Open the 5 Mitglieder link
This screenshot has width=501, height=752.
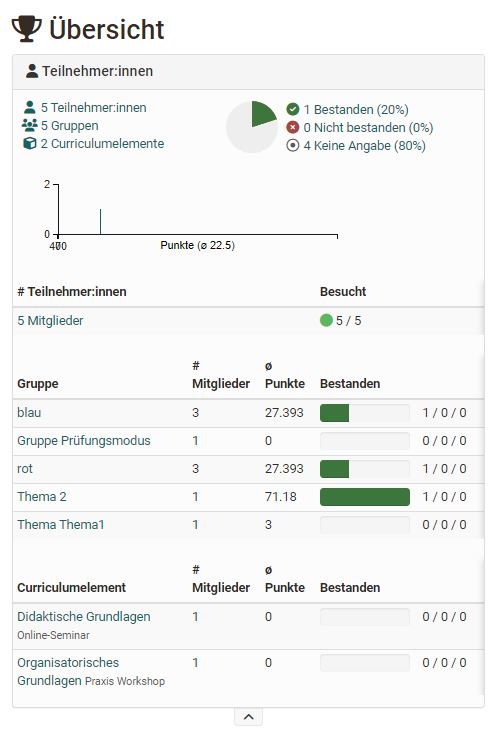(x=50, y=320)
